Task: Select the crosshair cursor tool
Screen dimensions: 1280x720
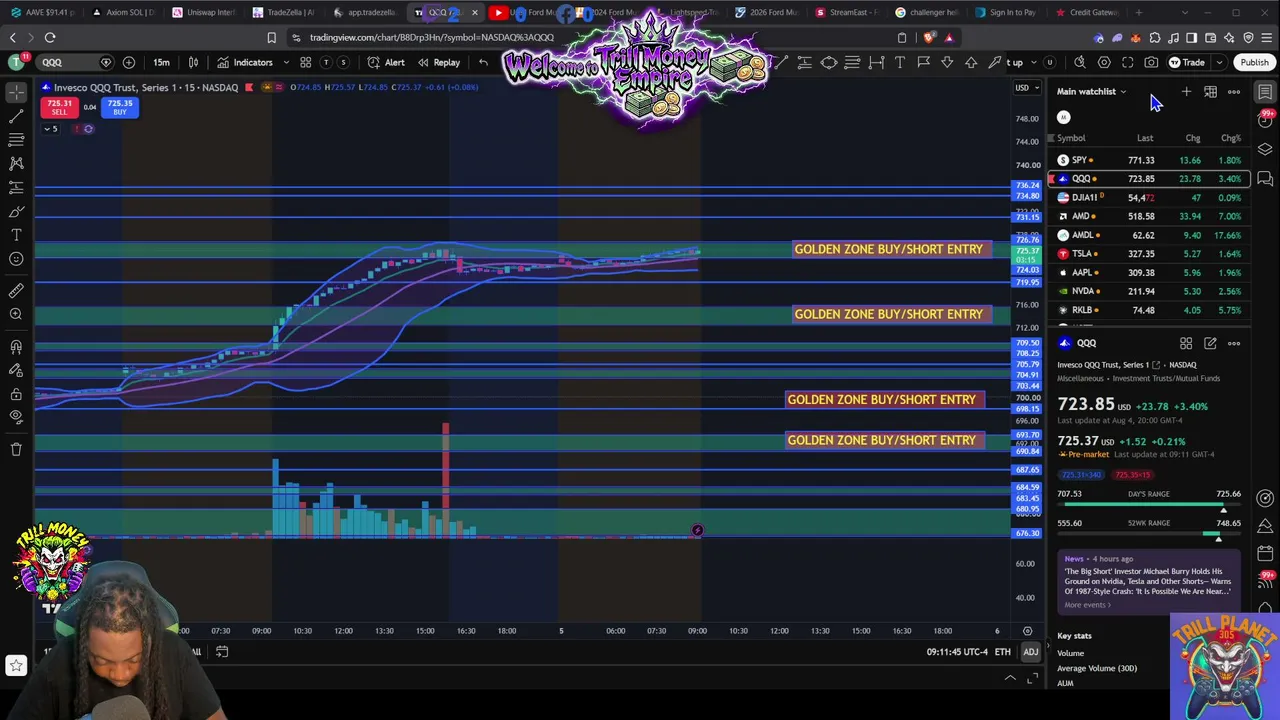Action: click(x=16, y=92)
